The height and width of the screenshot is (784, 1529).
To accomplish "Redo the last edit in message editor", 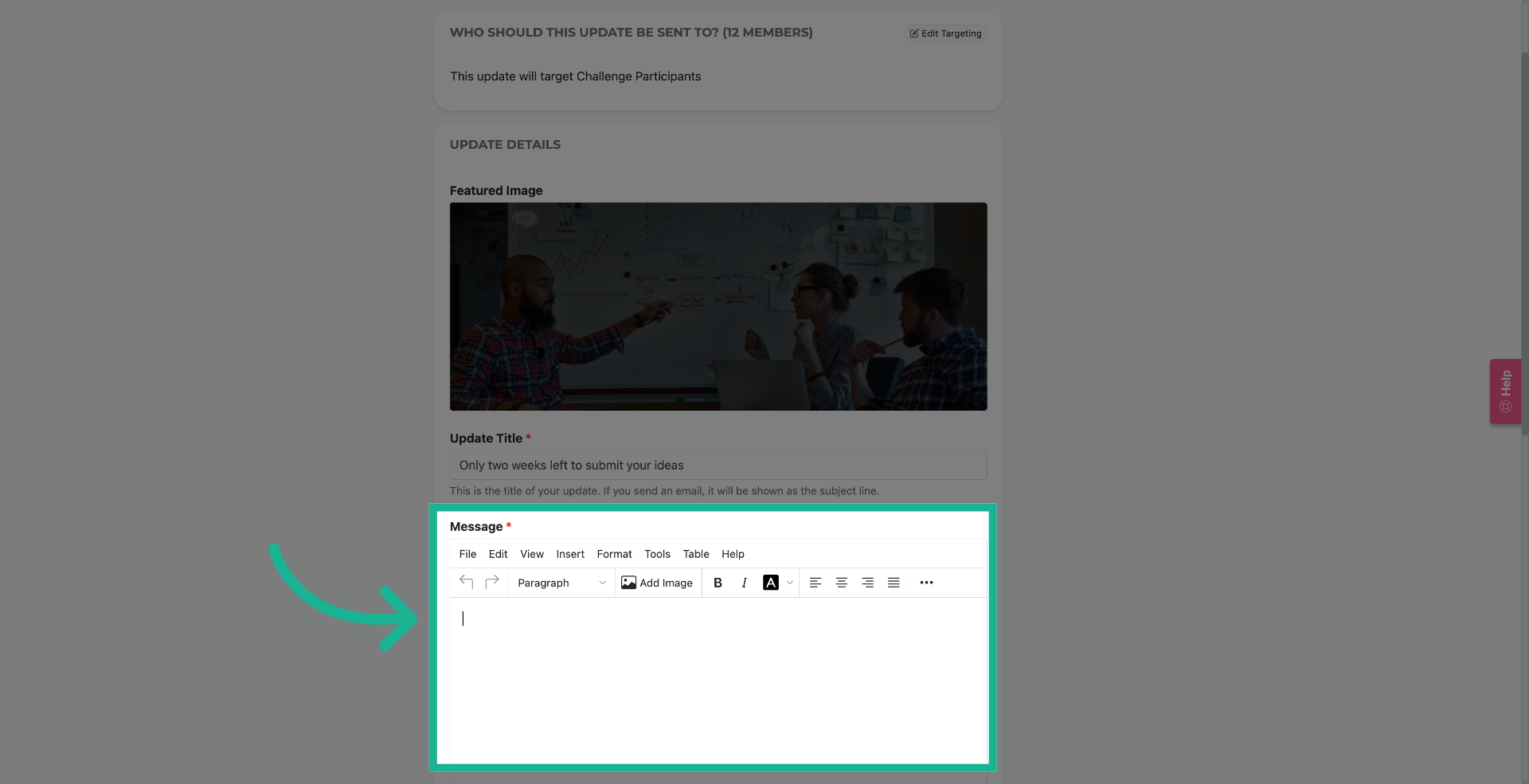I will 492,583.
